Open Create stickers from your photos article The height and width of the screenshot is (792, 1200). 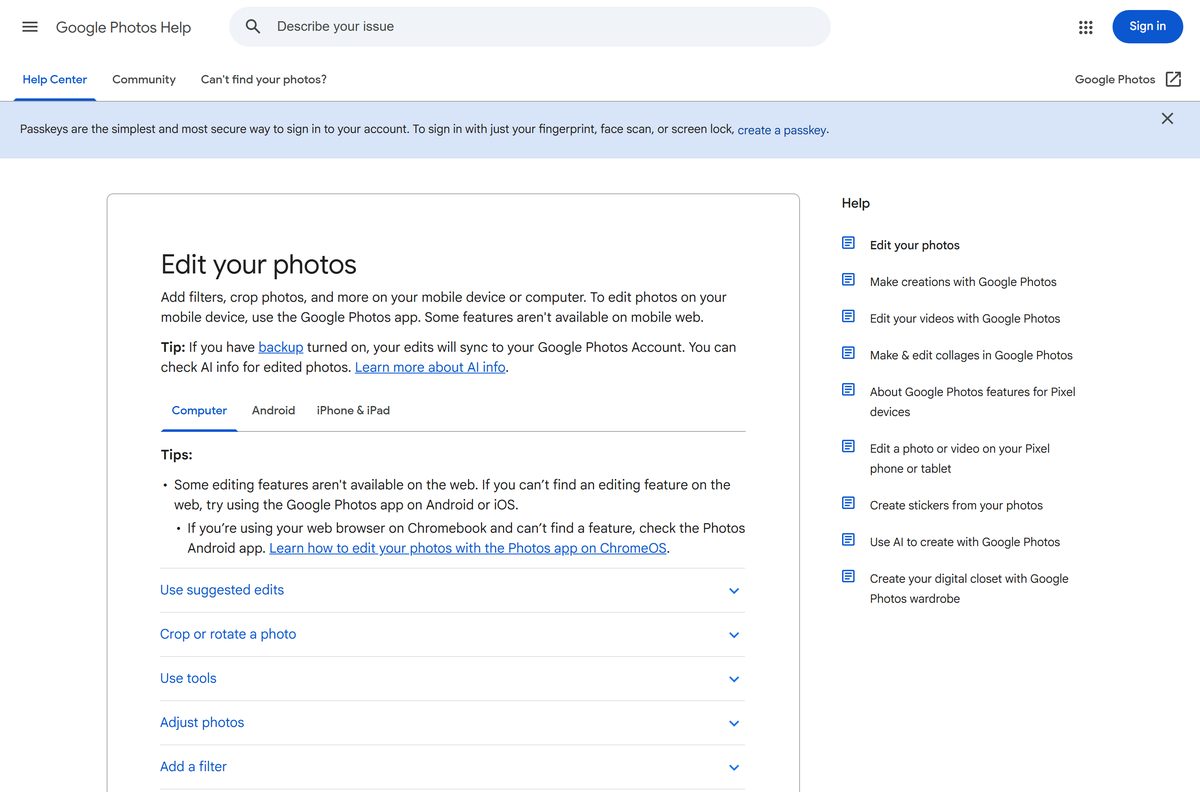coord(956,505)
